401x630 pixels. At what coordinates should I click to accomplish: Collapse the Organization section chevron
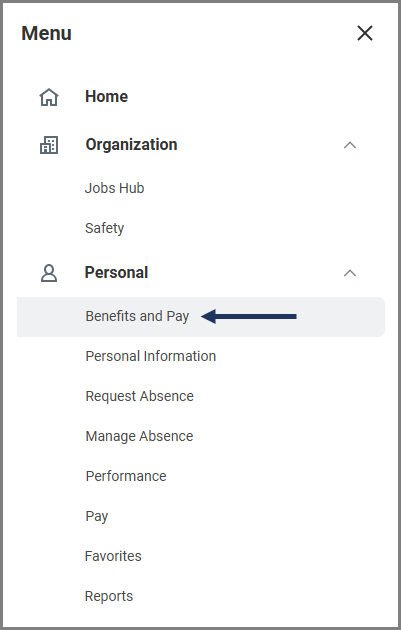tap(350, 145)
